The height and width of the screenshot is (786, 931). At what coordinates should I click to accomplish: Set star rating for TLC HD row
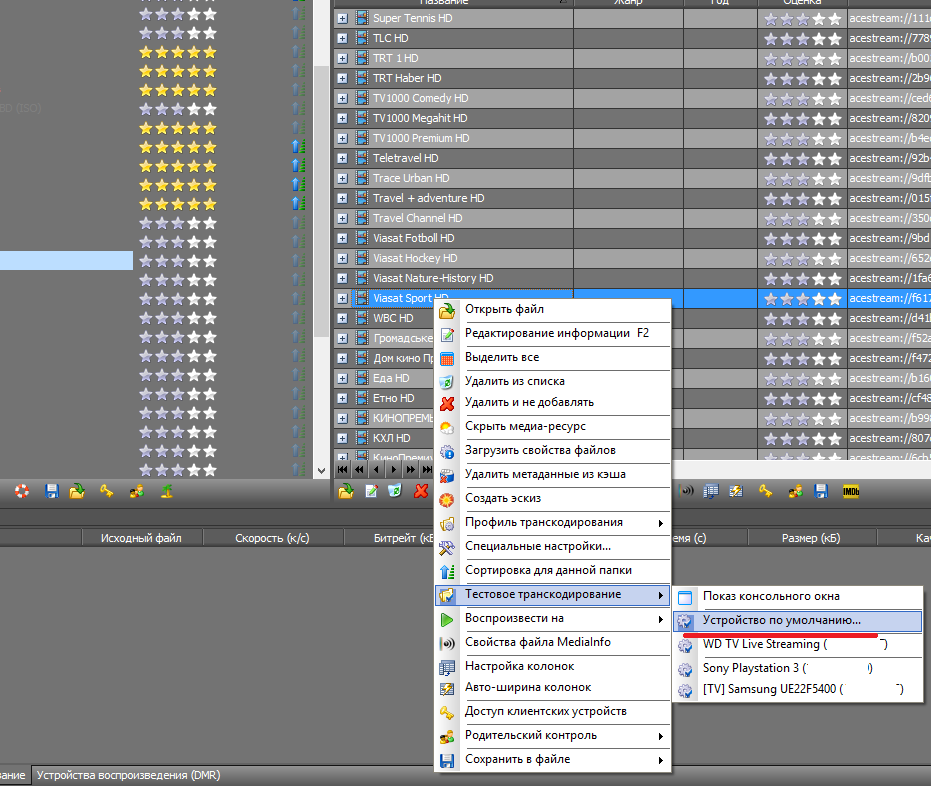coord(801,38)
